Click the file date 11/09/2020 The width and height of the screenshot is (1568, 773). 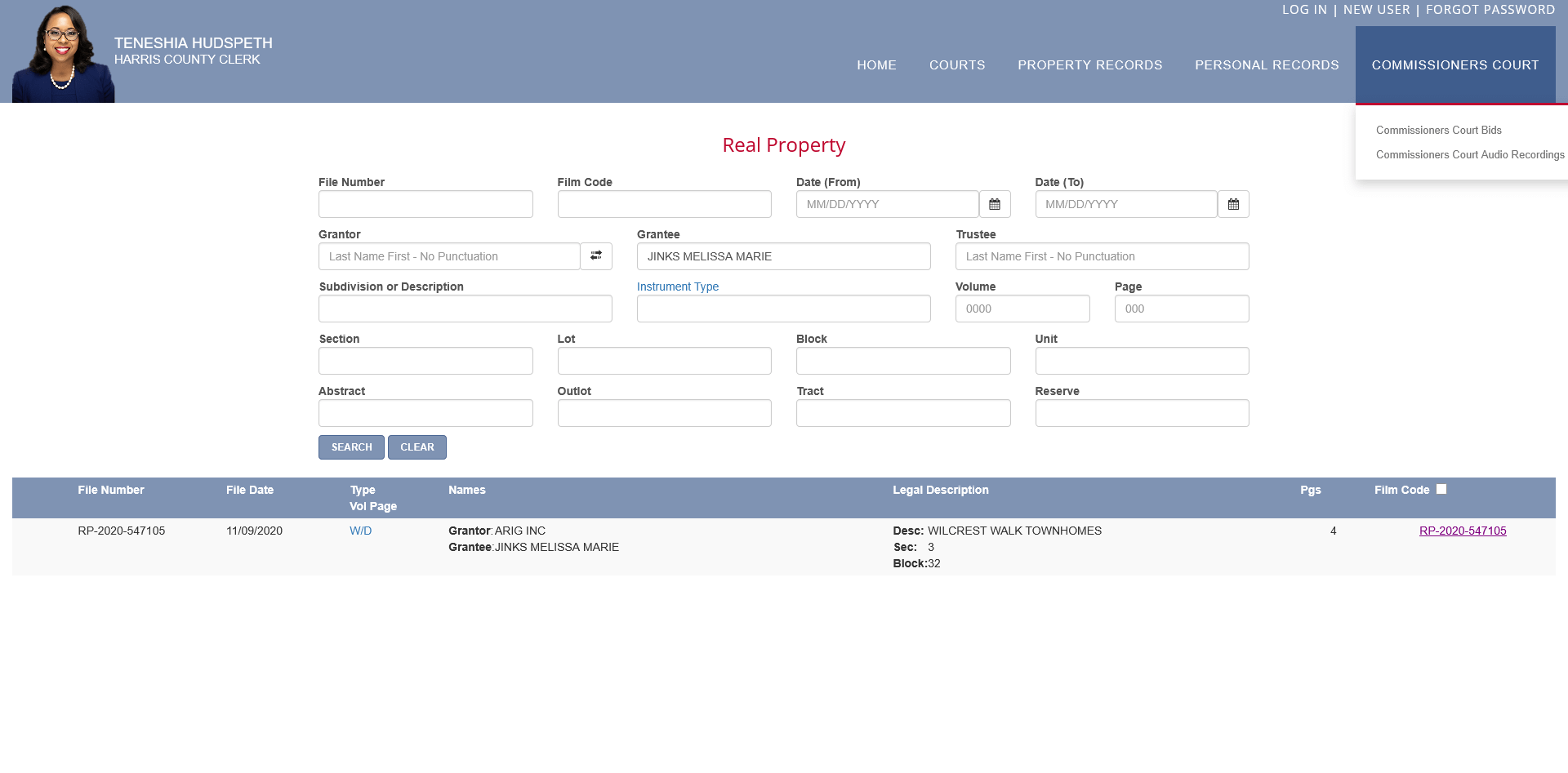click(x=254, y=531)
